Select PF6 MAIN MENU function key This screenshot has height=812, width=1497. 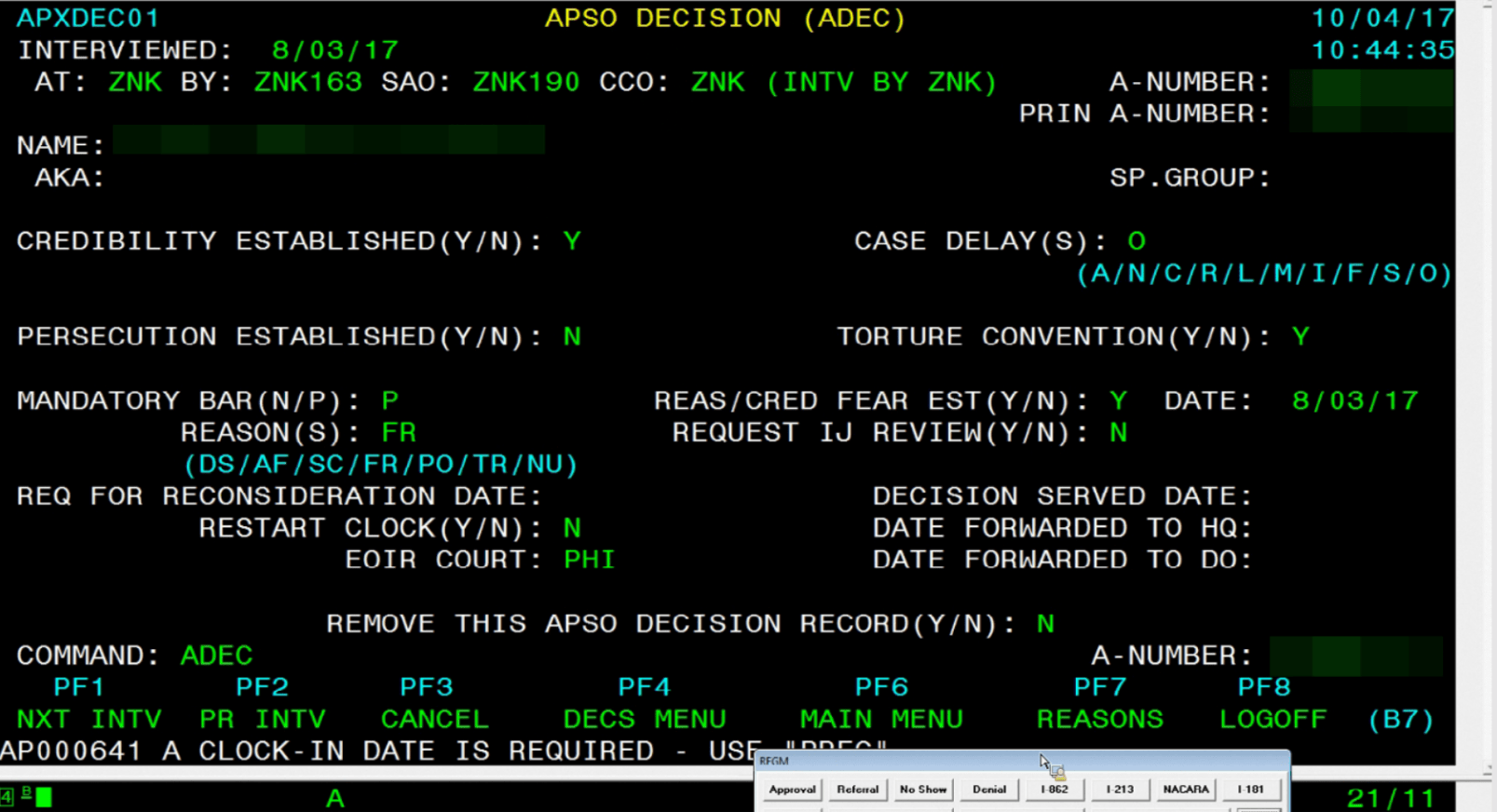pyautogui.click(x=881, y=703)
